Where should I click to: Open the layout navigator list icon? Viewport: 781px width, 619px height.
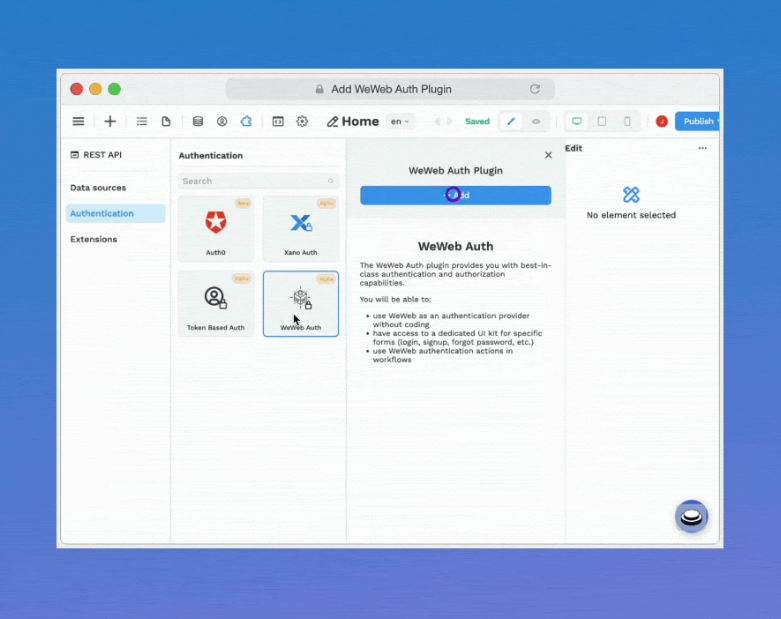(142, 121)
